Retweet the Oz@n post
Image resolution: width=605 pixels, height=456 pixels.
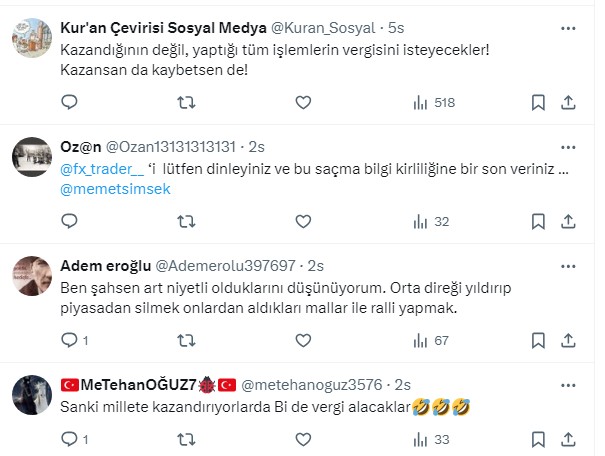[x=186, y=221]
